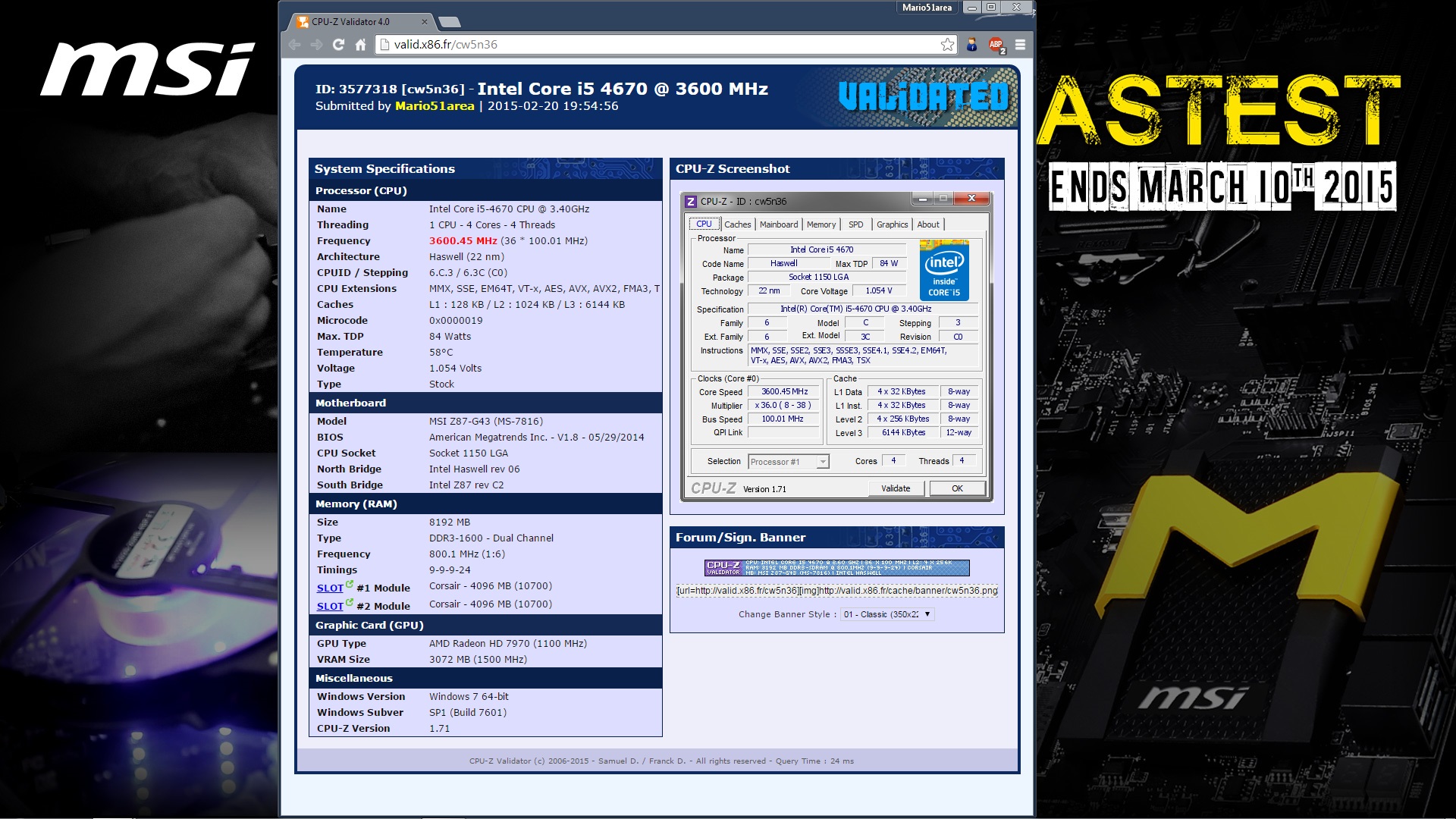Click the user avatar extension icon
Viewport: 1456px width, 819px height.
[971, 45]
